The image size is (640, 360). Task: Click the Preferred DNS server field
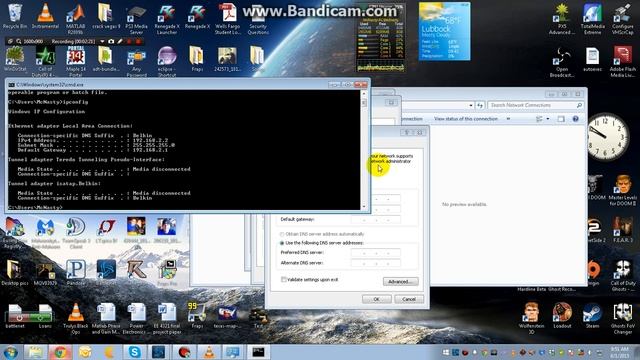coord(376,253)
